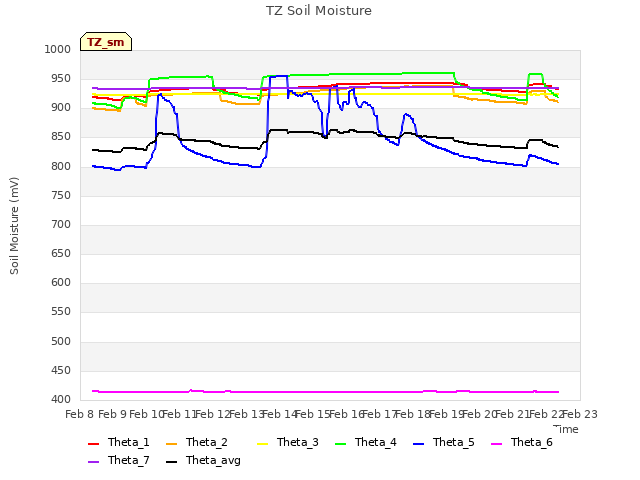Click the blue Theta_5 legend swatch
The height and width of the screenshot is (480, 640).
(x=418, y=444)
